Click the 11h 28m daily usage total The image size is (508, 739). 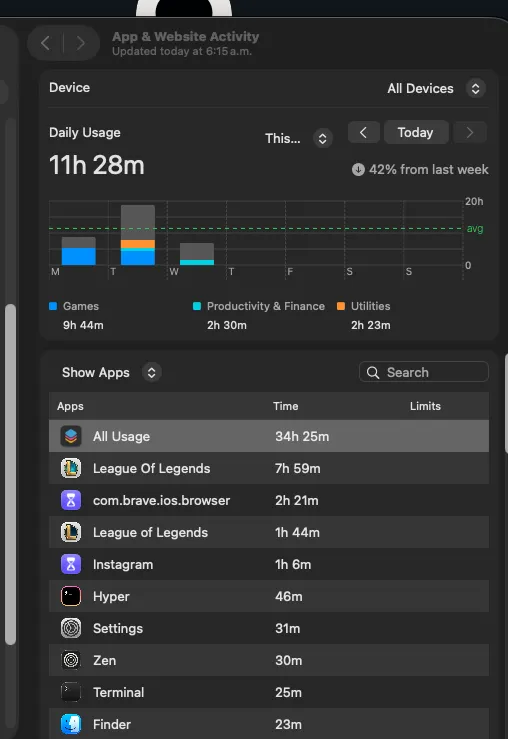[97, 165]
